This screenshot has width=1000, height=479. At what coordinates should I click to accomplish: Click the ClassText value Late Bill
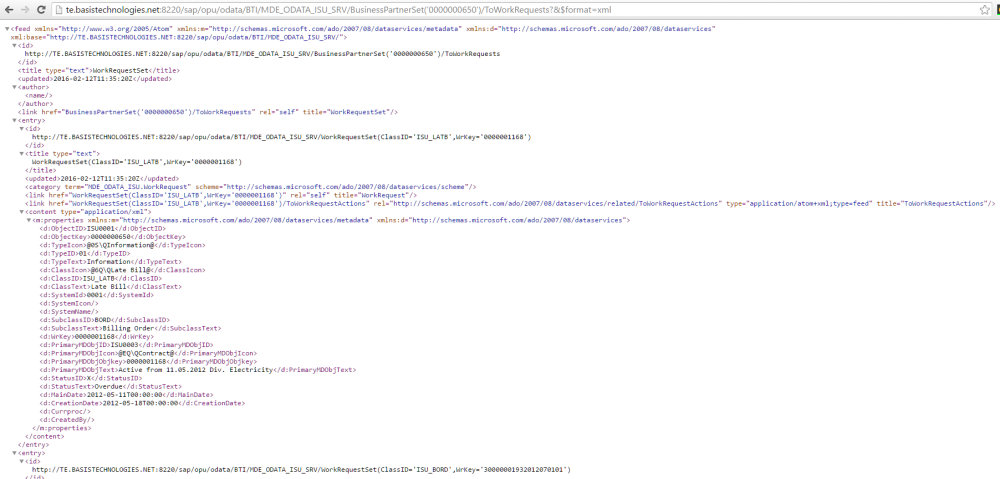tap(107, 286)
